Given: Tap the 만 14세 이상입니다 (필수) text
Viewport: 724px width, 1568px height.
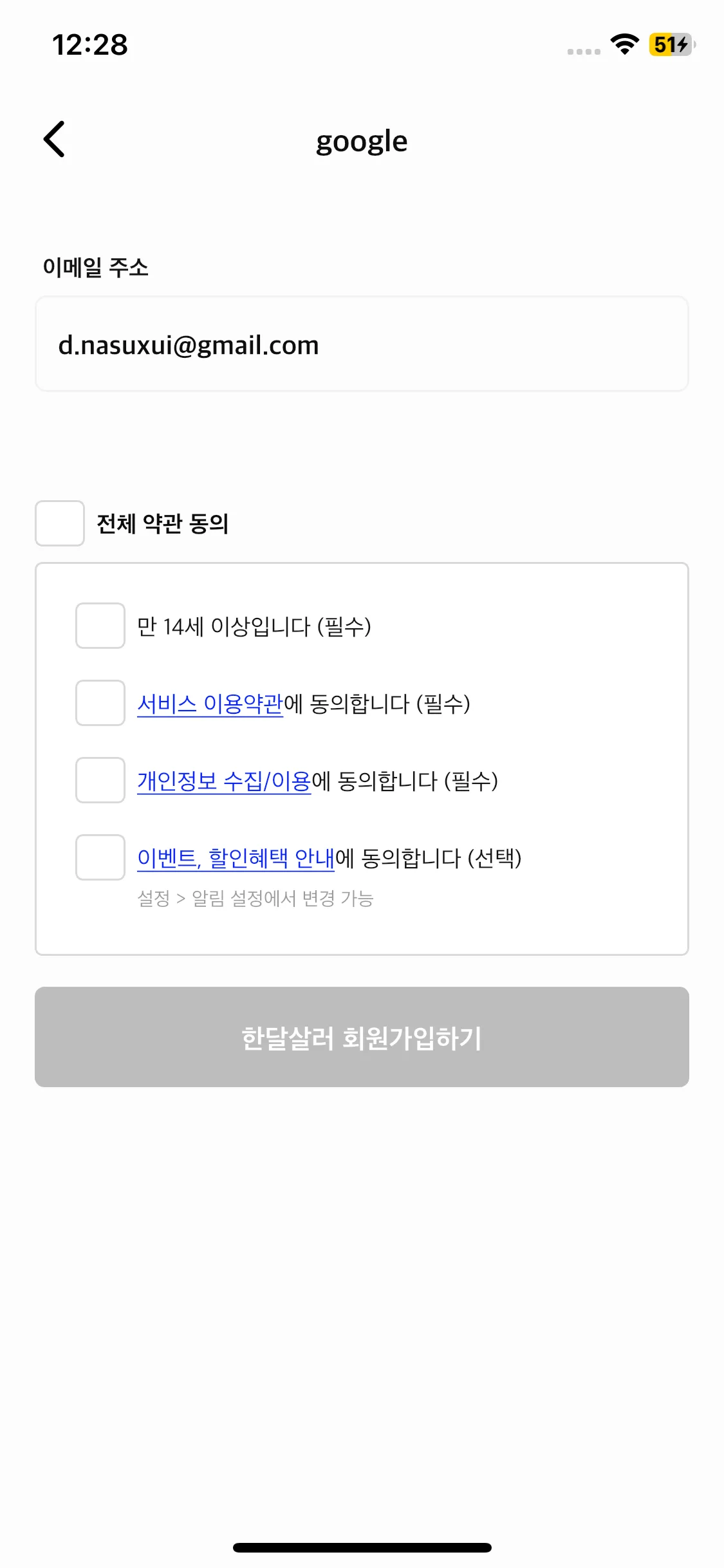Looking at the screenshot, I should [254, 626].
